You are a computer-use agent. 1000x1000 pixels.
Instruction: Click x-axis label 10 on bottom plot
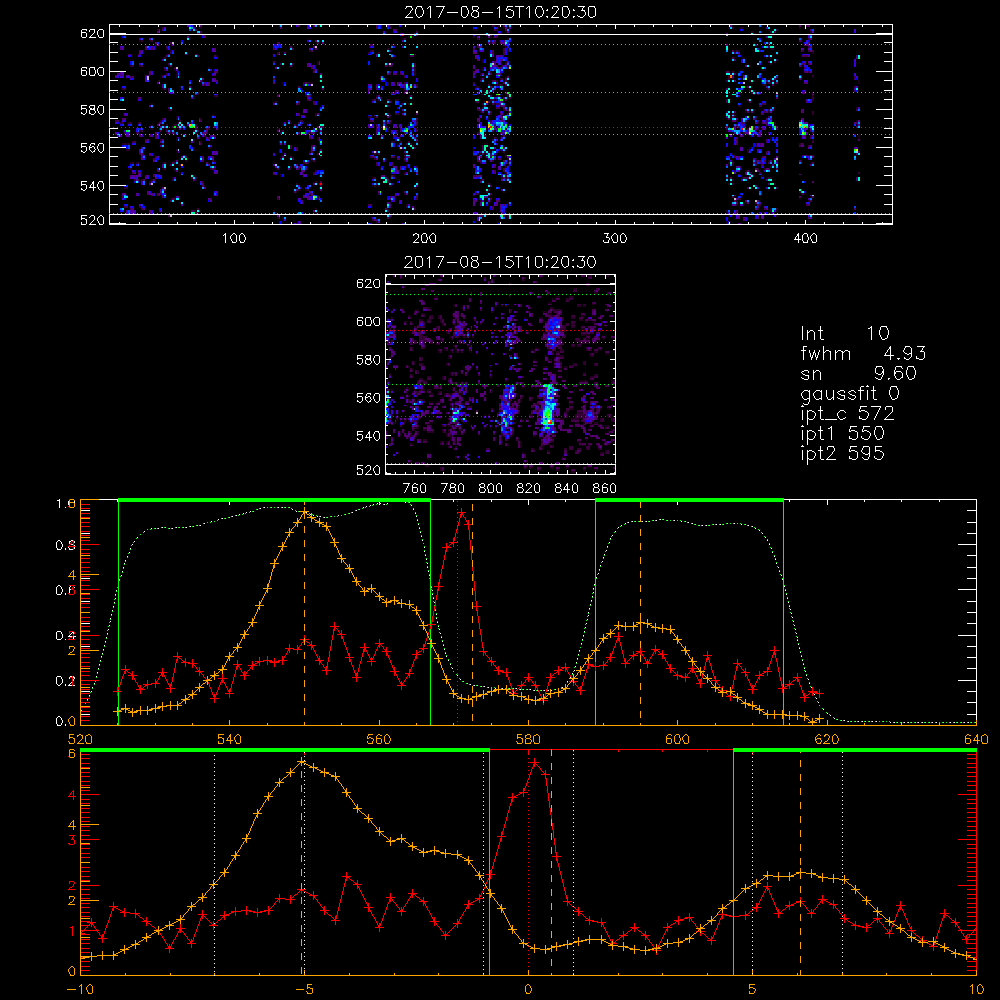(x=976, y=989)
